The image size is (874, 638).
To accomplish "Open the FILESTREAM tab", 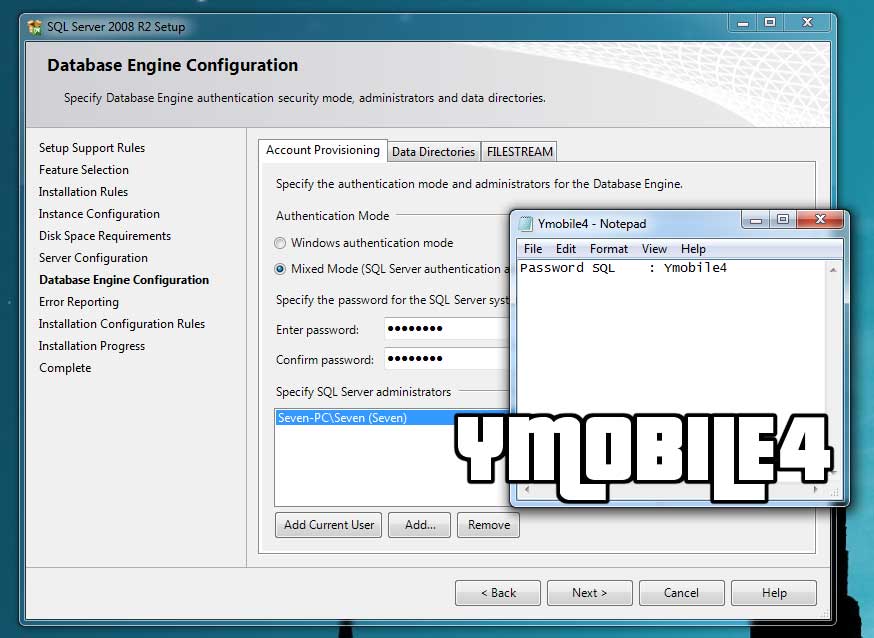I will [x=519, y=152].
